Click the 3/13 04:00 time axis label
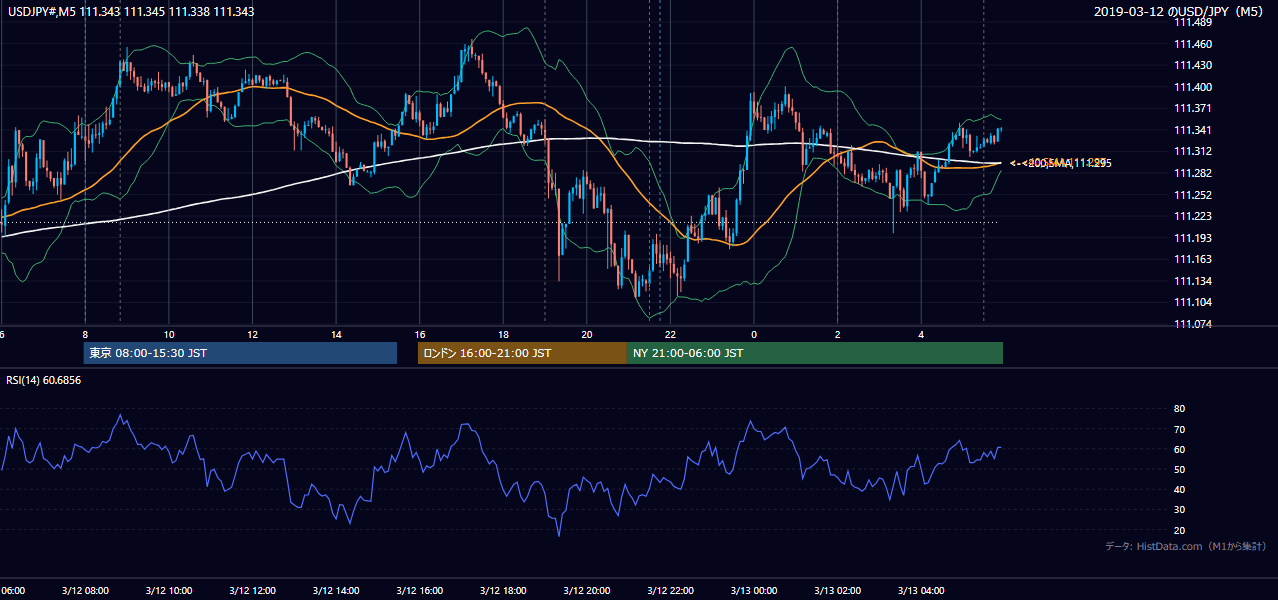Screen dimensions: 1278x600 click(921, 591)
